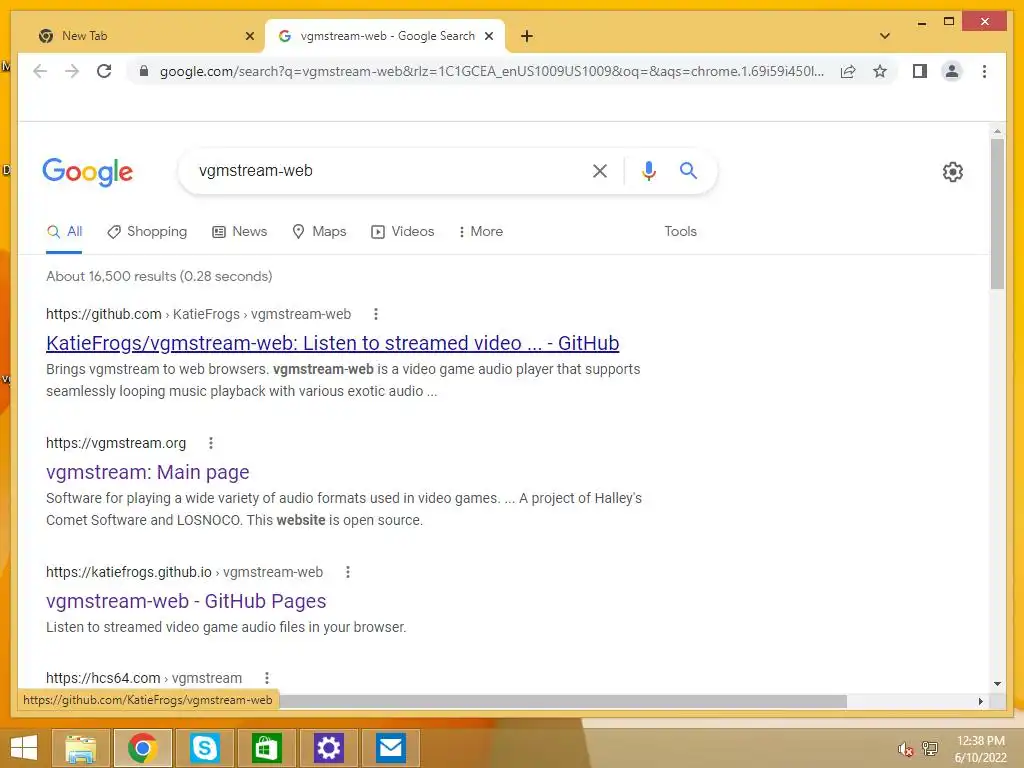The height and width of the screenshot is (768, 1024).
Task: Click the vertical scrollbar thumb
Action: [x=997, y=214]
